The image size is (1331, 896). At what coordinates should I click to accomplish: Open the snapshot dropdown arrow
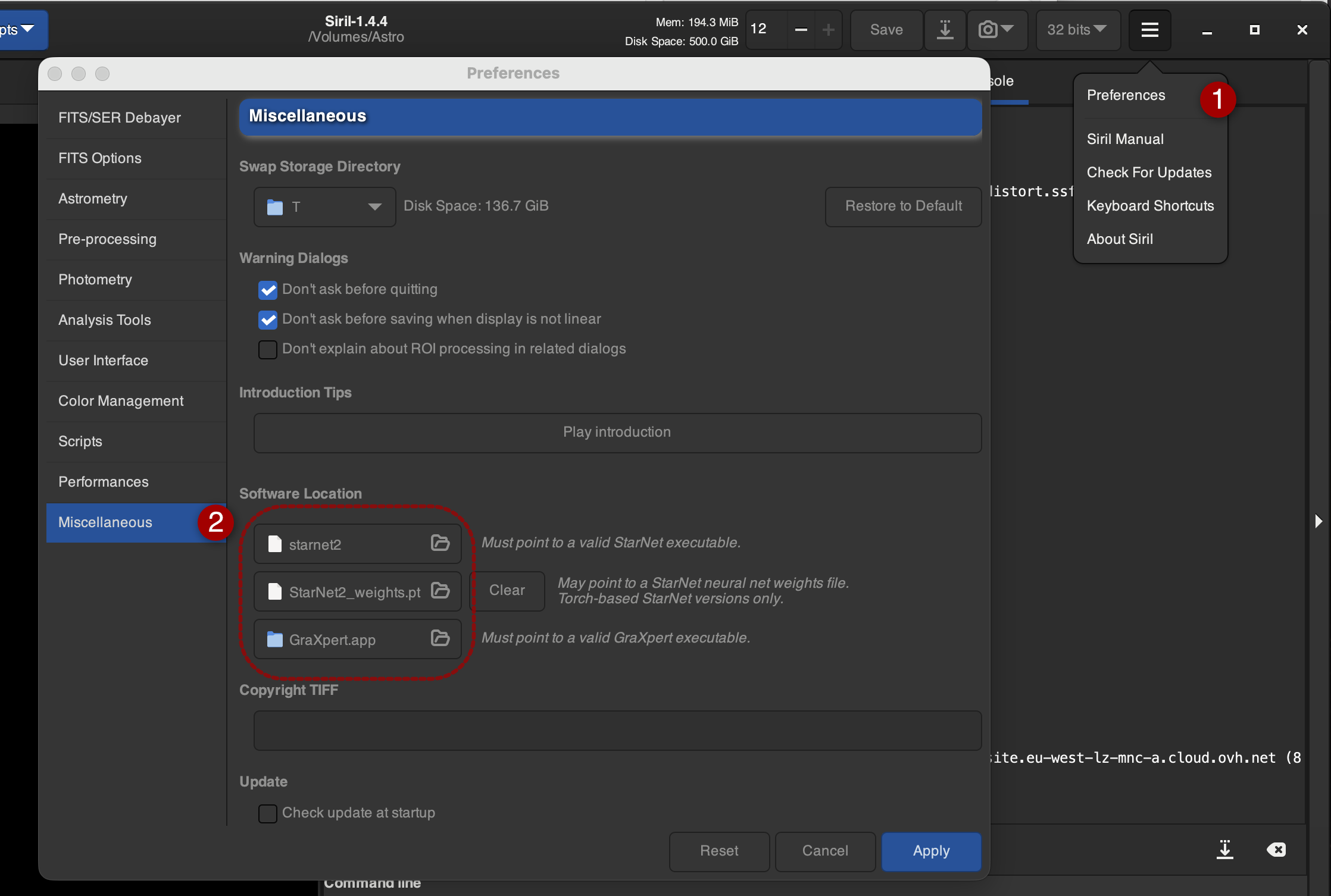pos(1007,29)
